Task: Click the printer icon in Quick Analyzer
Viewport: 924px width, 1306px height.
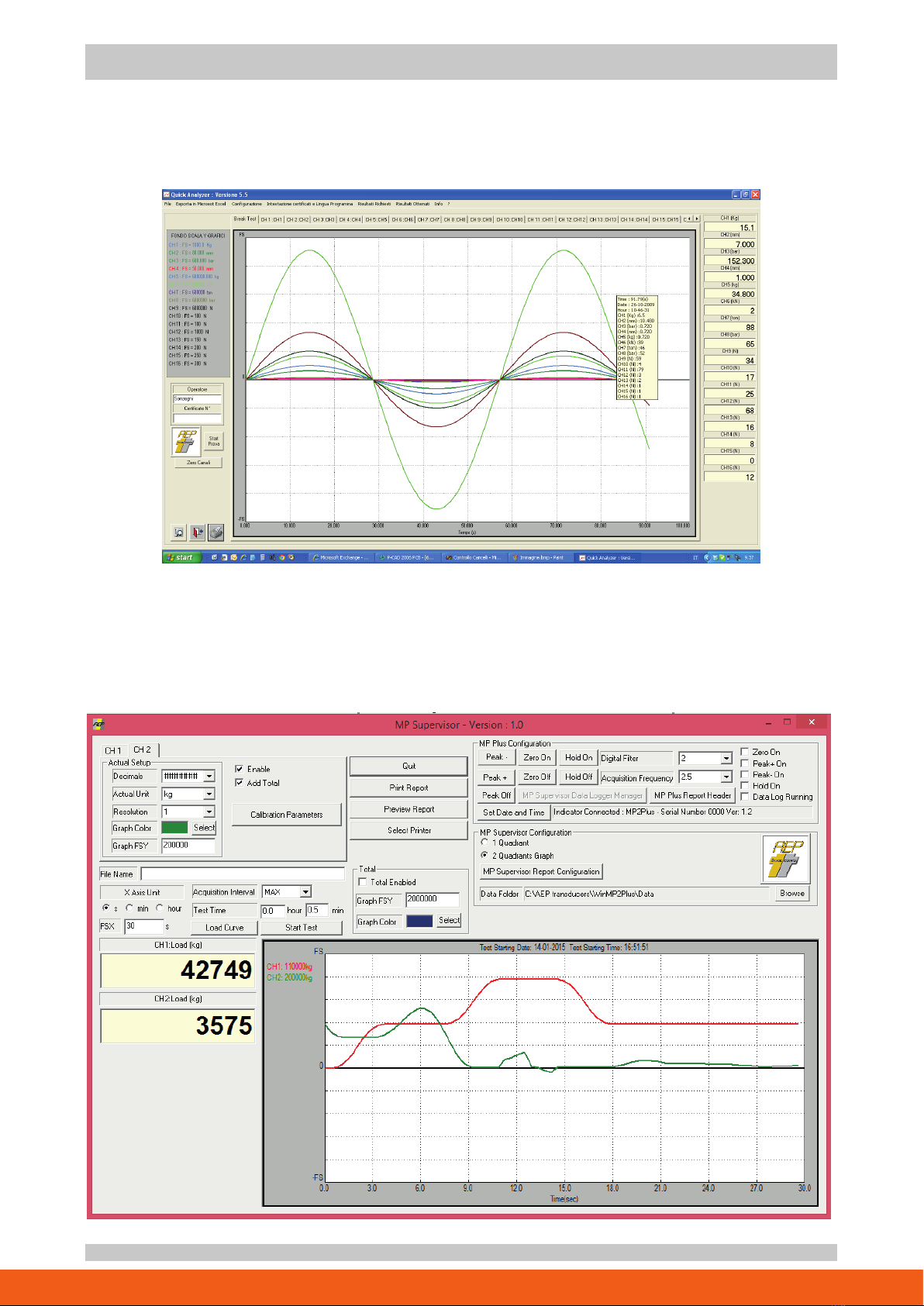Action: point(216,532)
